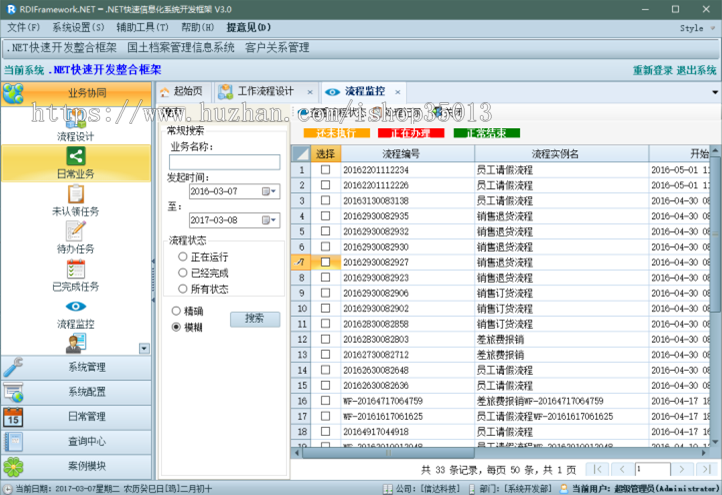The width and height of the screenshot is (722, 495).
Task: Open the 待办任务 pencil icon
Action: [x=76, y=231]
